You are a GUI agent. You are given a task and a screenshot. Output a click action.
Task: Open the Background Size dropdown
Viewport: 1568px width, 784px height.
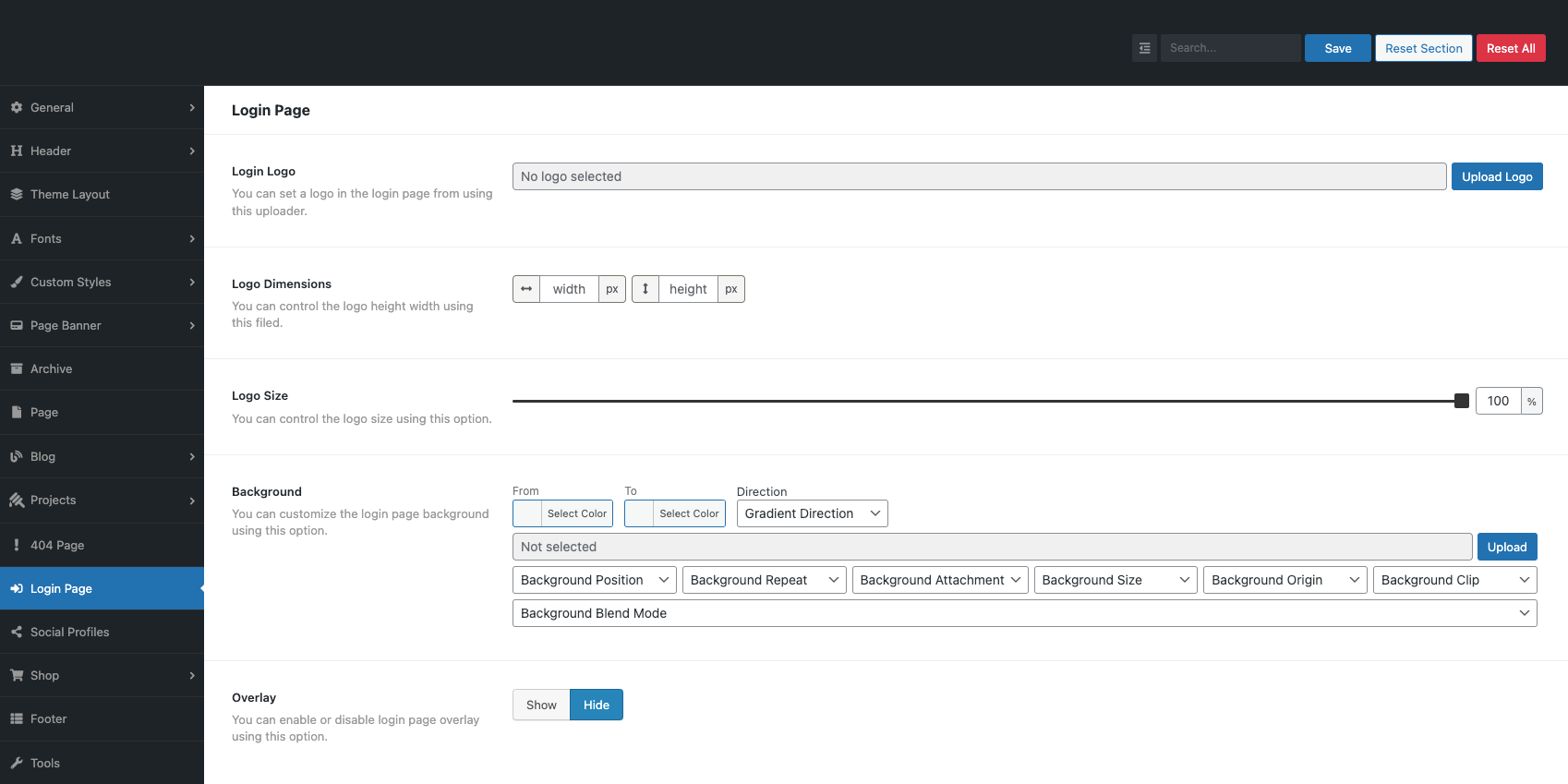pos(1115,580)
